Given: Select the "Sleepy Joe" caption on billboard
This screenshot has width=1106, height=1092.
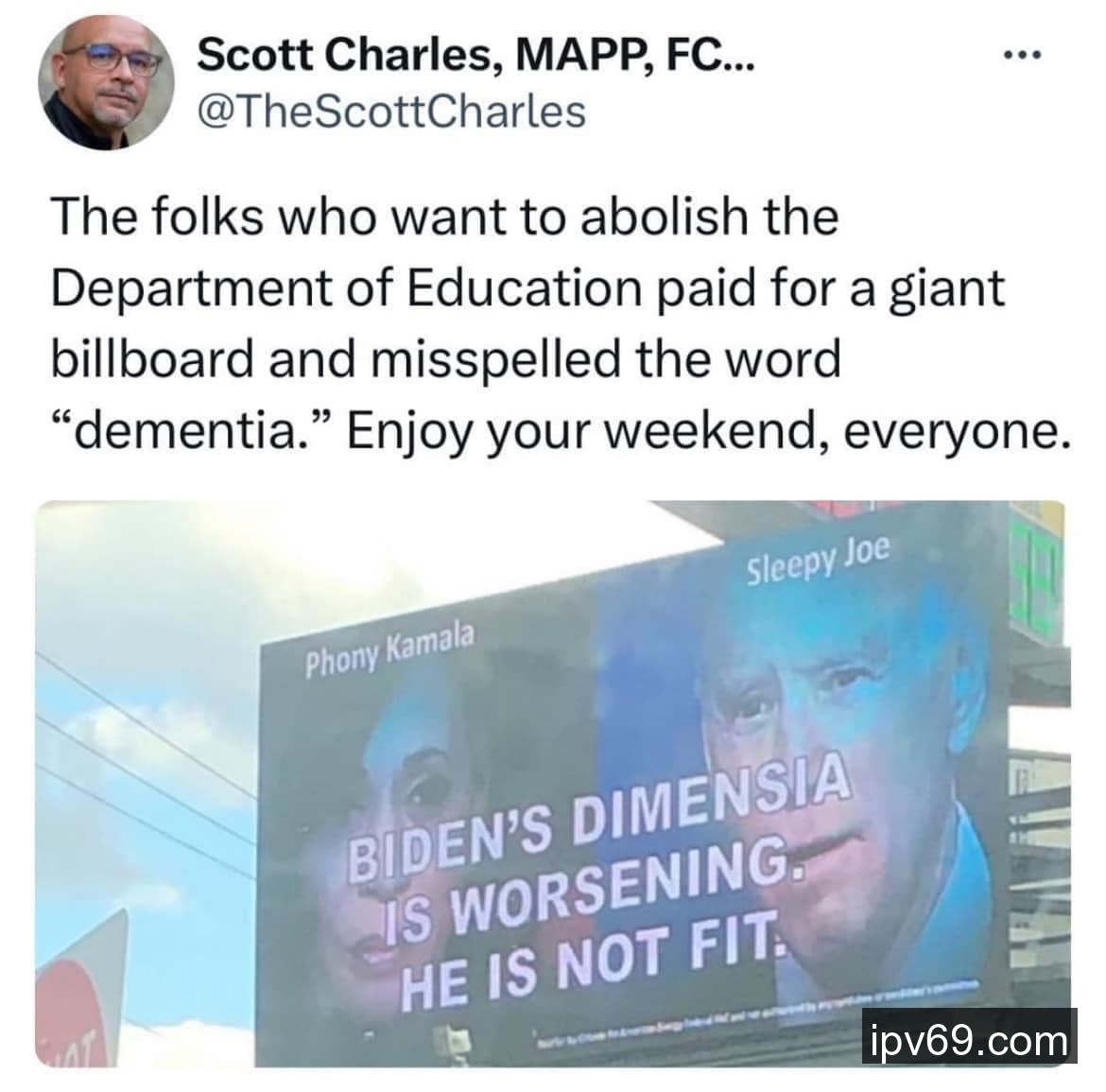Looking at the screenshot, I should coord(819,560).
